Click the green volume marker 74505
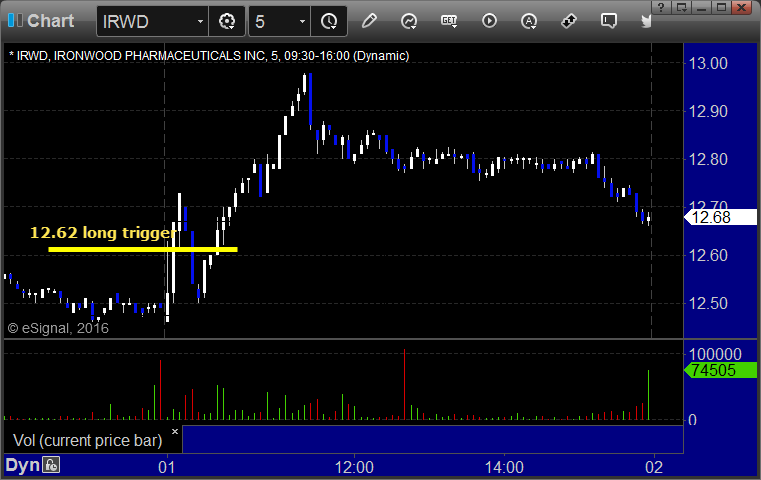The image size is (761, 480). (720, 370)
